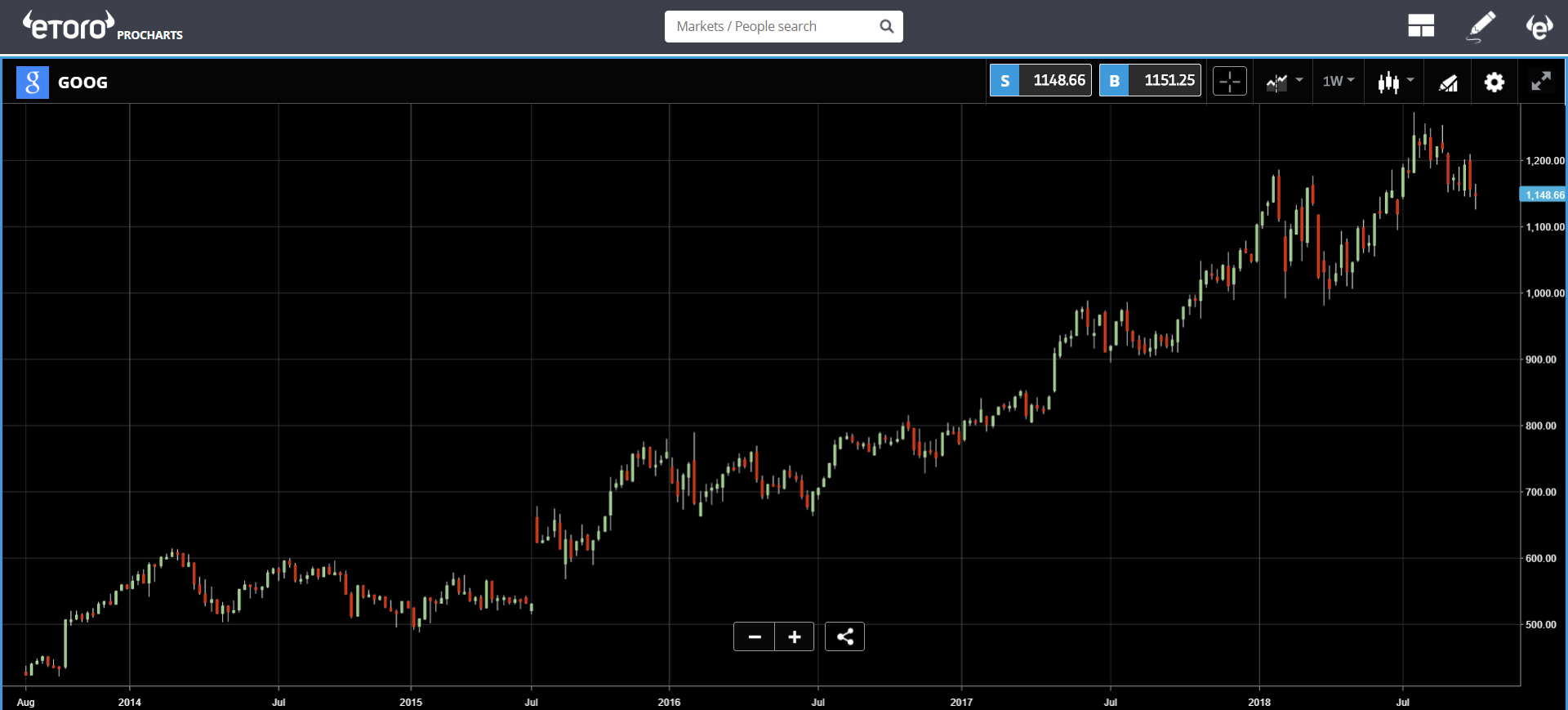Click the 1,148.66 current price marker
This screenshot has width=1568, height=710.
1543,194
